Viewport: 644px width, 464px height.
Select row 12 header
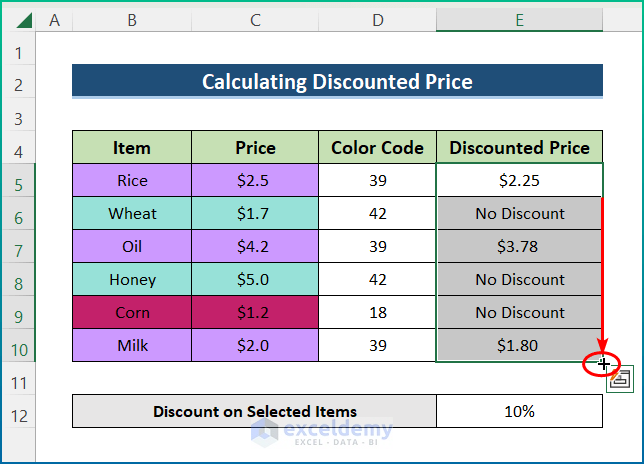(x=18, y=412)
